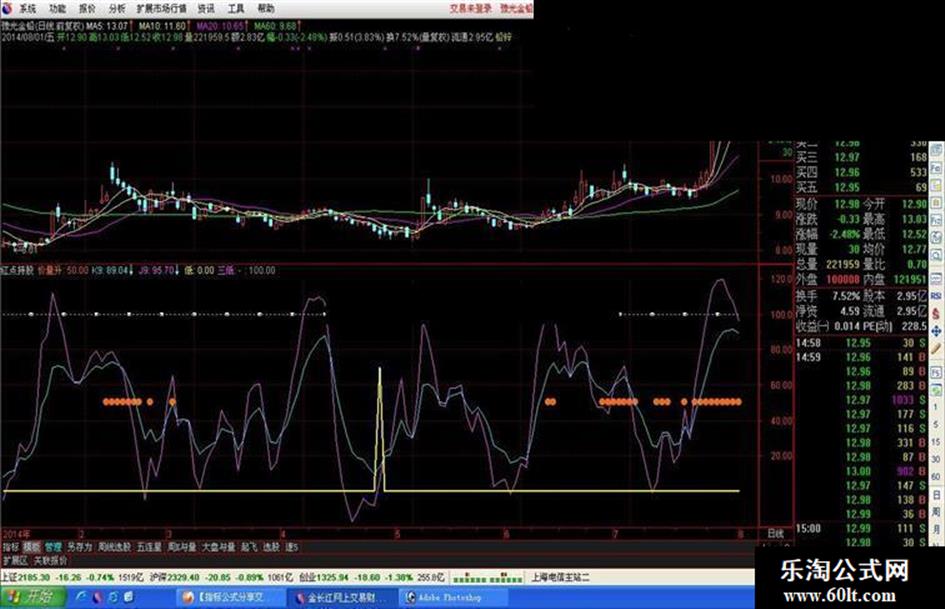This screenshot has width=945, height=609.
Task: Open the 分析 menu
Action: coord(118,8)
